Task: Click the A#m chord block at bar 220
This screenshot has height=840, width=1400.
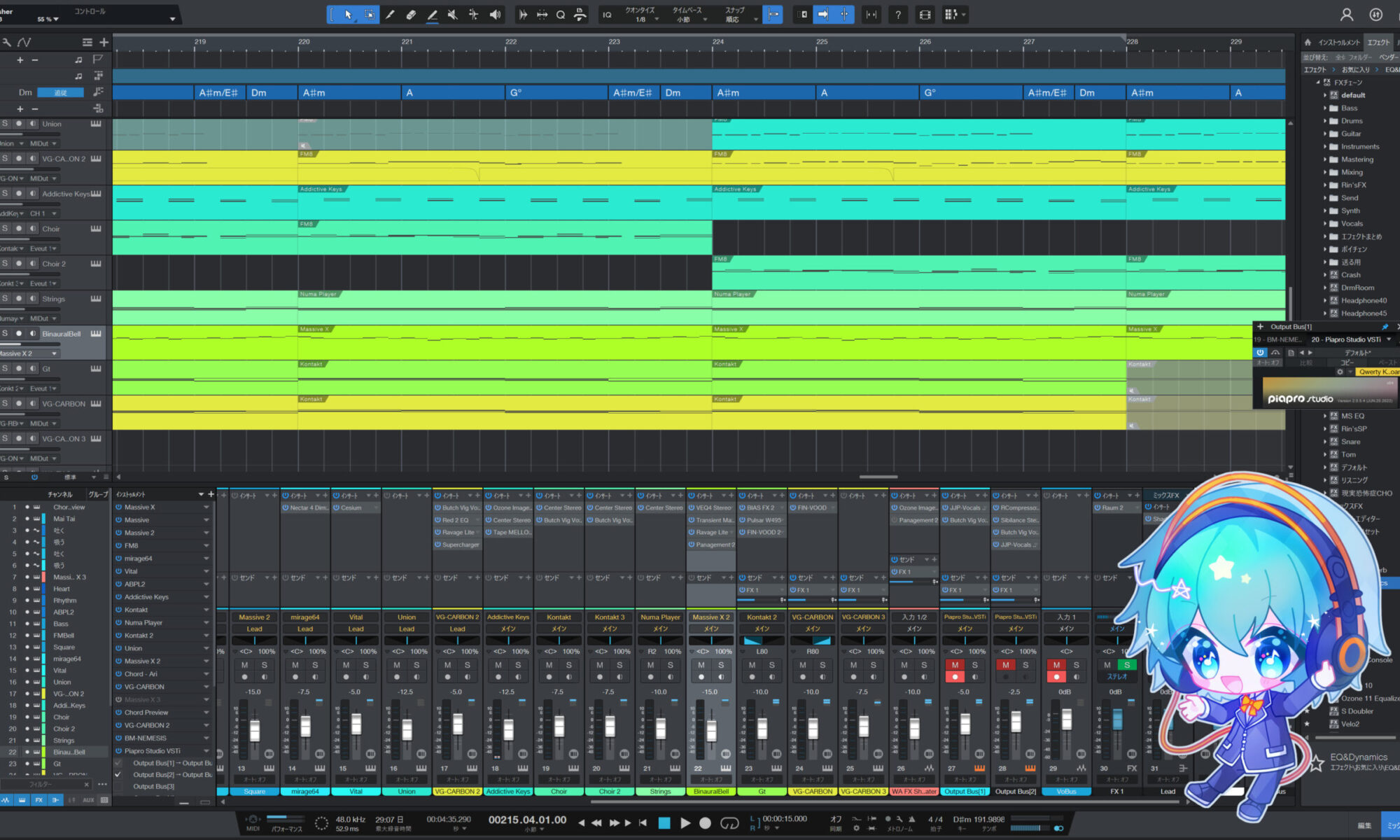Action: pos(349,92)
